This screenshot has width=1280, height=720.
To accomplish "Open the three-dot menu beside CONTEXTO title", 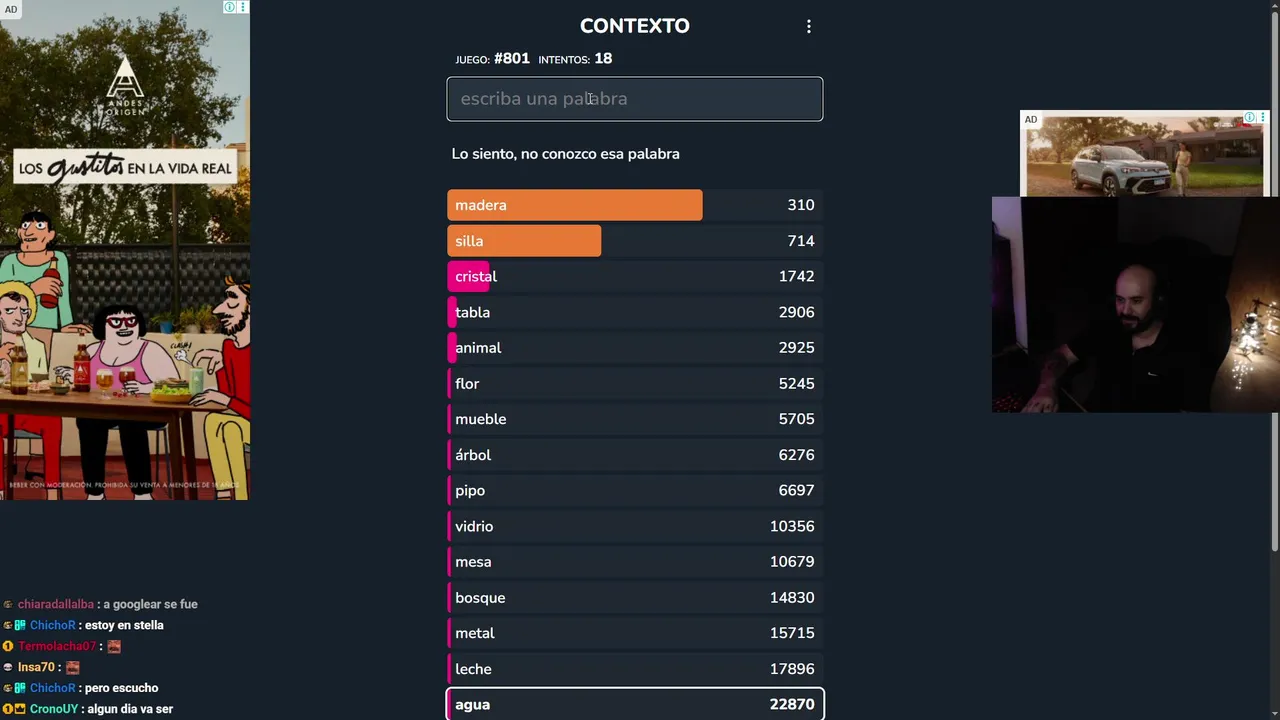I will pyautogui.click(x=808, y=27).
